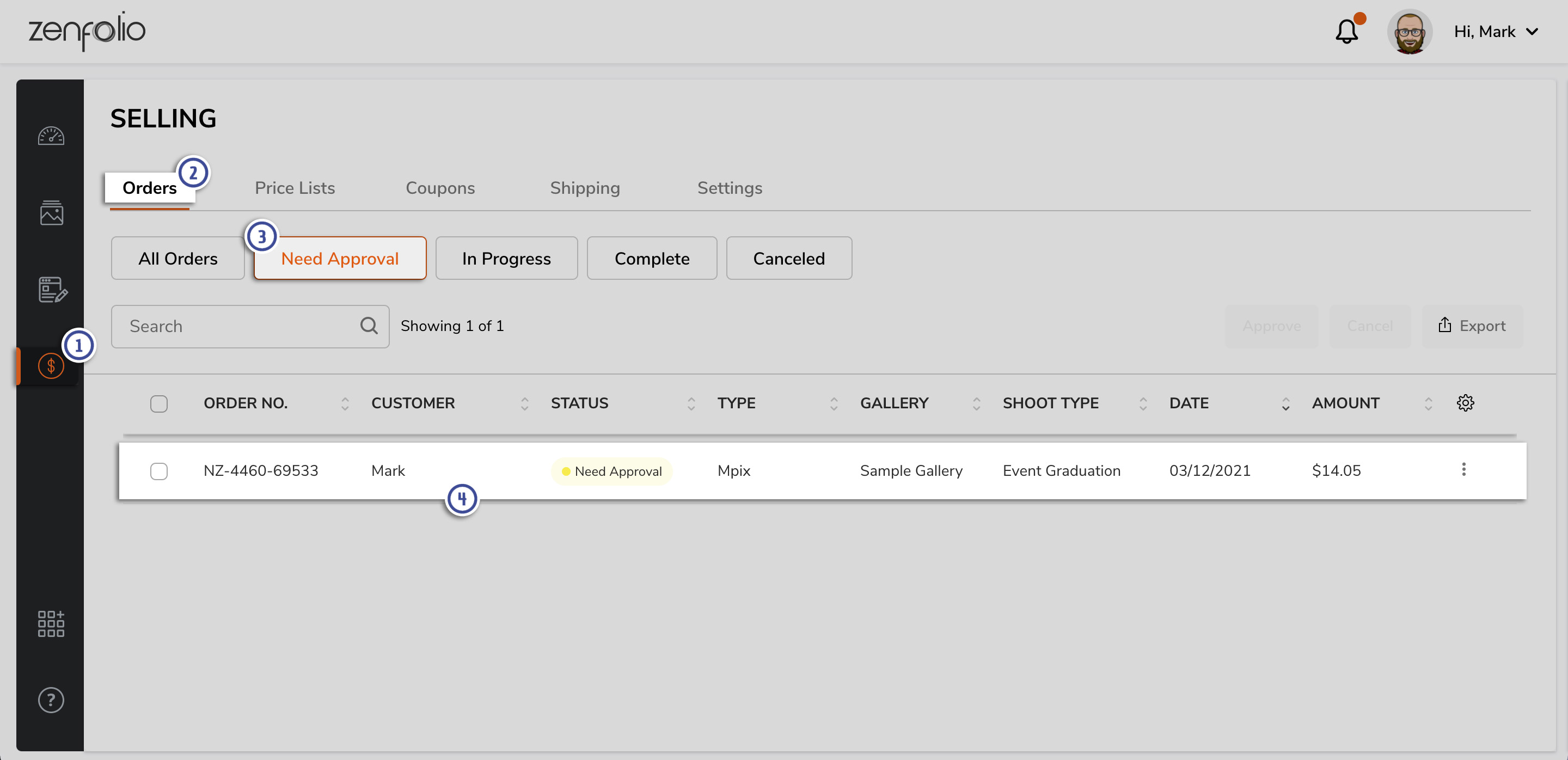Screen dimensions: 1568x760
Task: Click the disabled Cancel button
Action: (1370, 326)
